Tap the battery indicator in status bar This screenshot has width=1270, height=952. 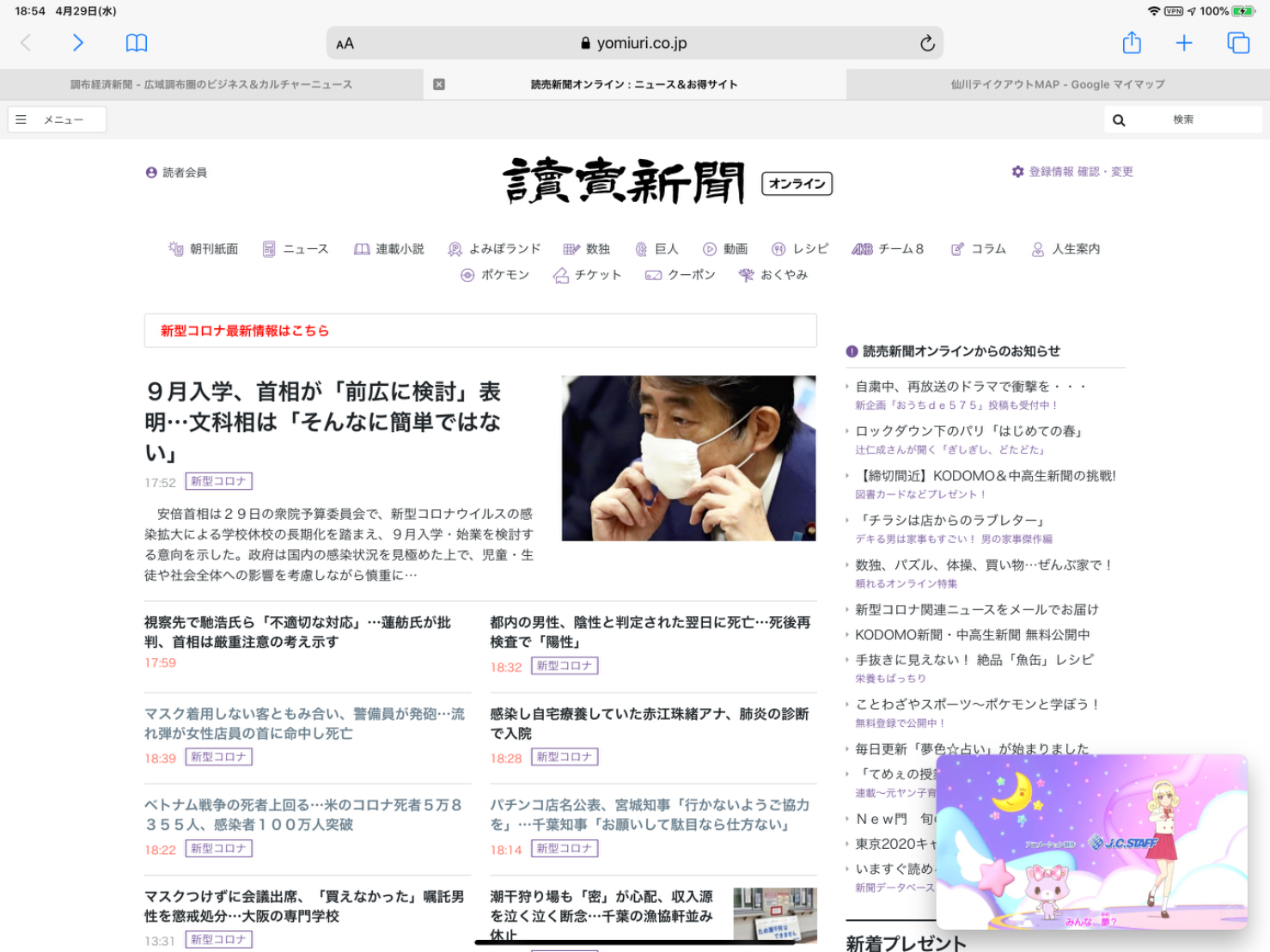(1243, 11)
